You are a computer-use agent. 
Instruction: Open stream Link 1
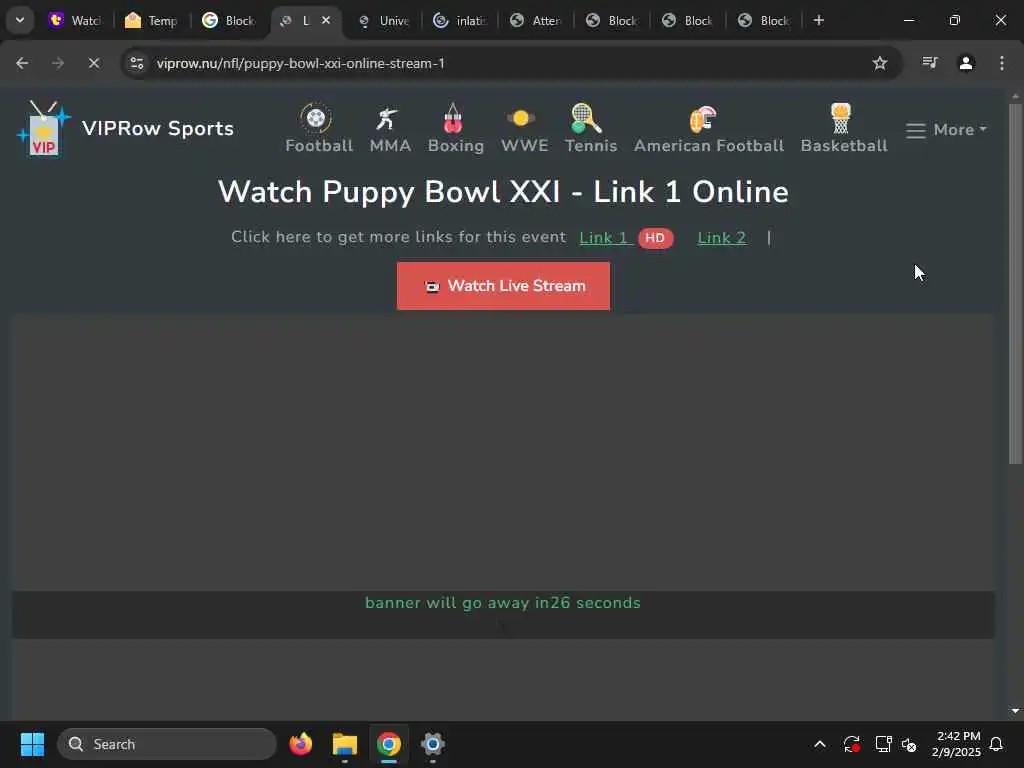coord(603,238)
